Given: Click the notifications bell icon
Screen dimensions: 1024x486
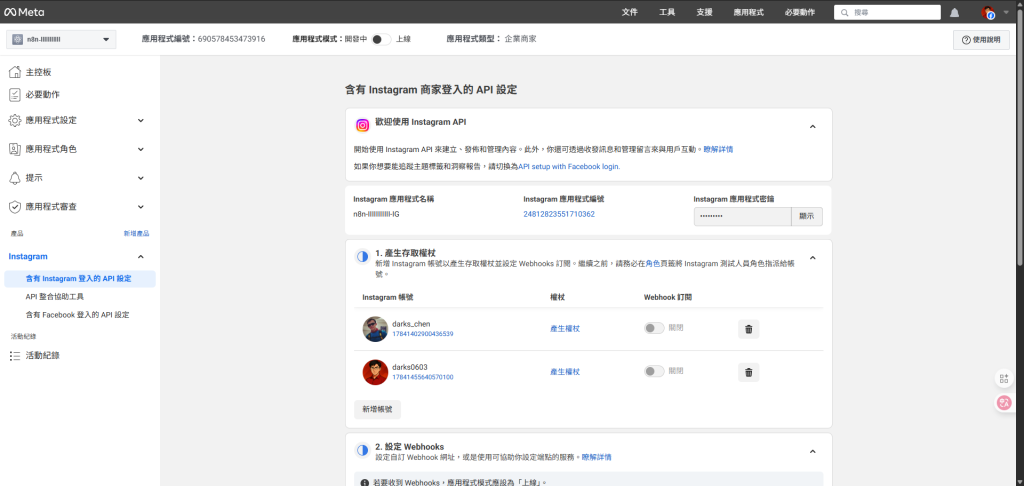Looking at the screenshot, I should point(954,12).
